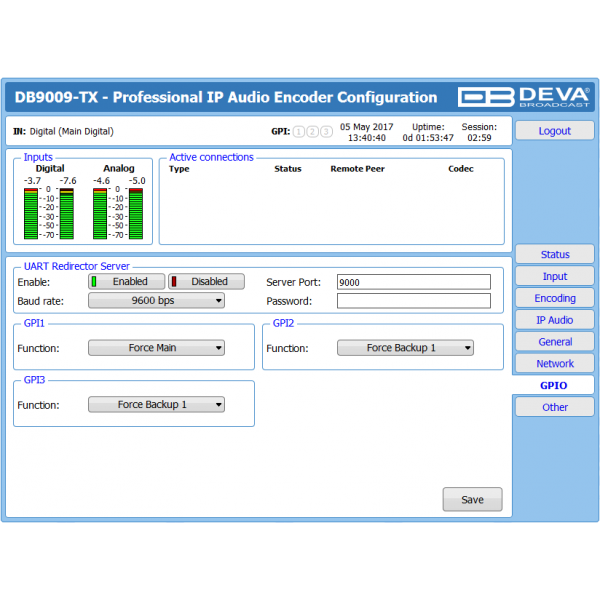The height and width of the screenshot is (600, 600).
Task: Switch to the IP Audio page
Action: (x=554, y=320)
